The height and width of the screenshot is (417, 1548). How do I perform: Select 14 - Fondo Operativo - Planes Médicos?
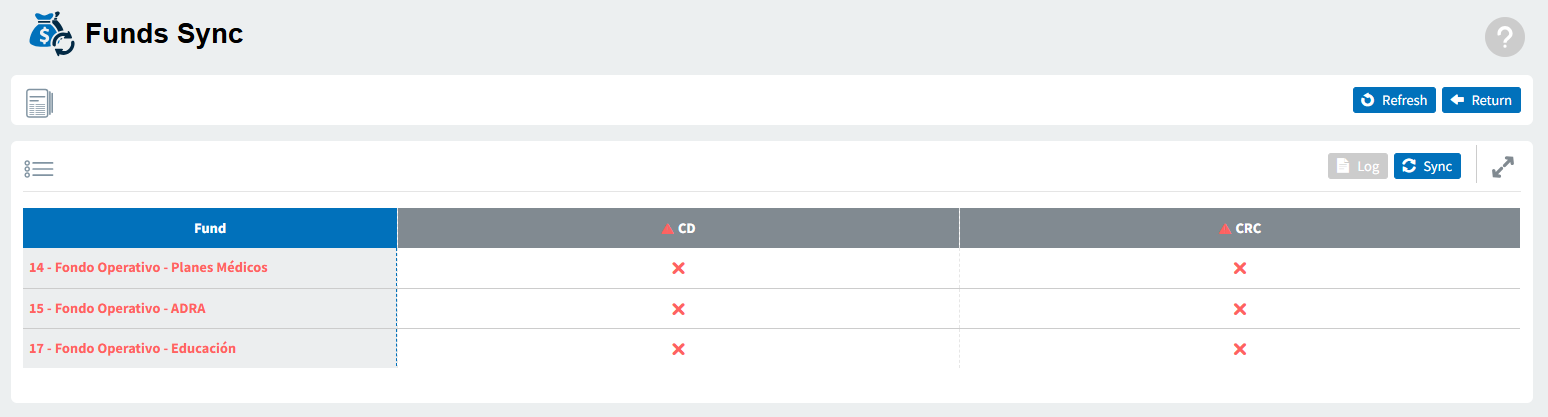point(148,268)
